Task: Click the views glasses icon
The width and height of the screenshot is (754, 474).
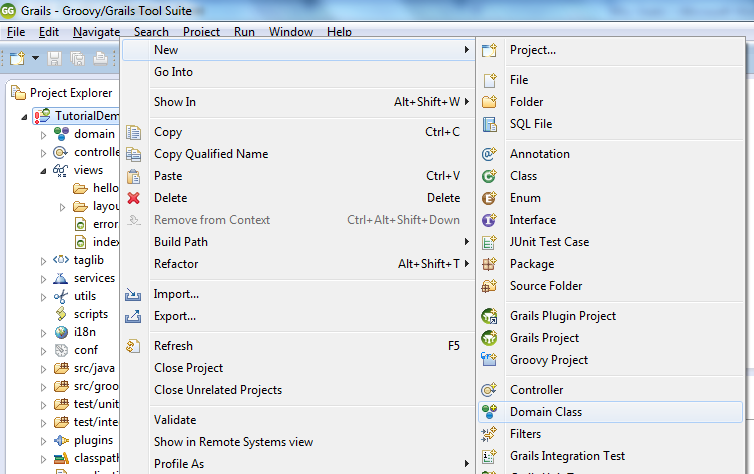Action: coord(60,170)
